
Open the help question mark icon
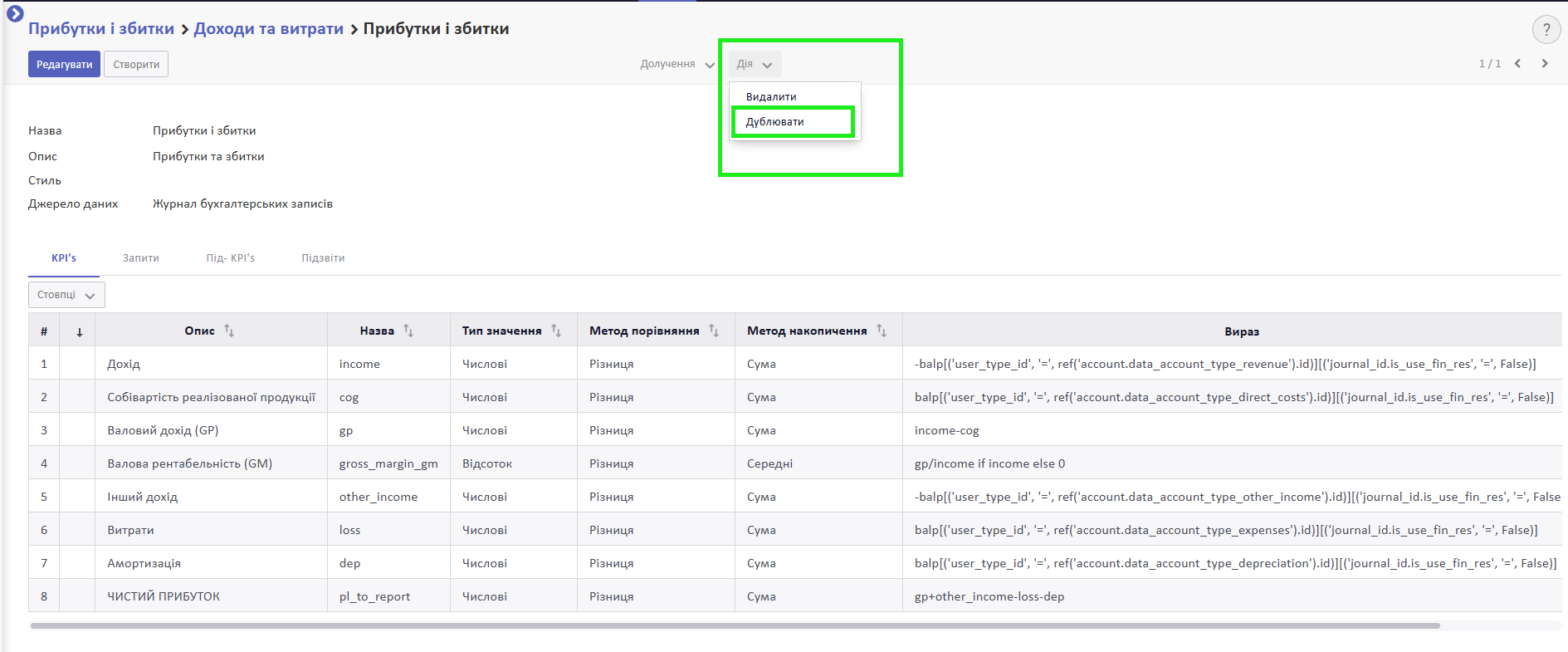pyautogui.click(x=1546, y=30)
